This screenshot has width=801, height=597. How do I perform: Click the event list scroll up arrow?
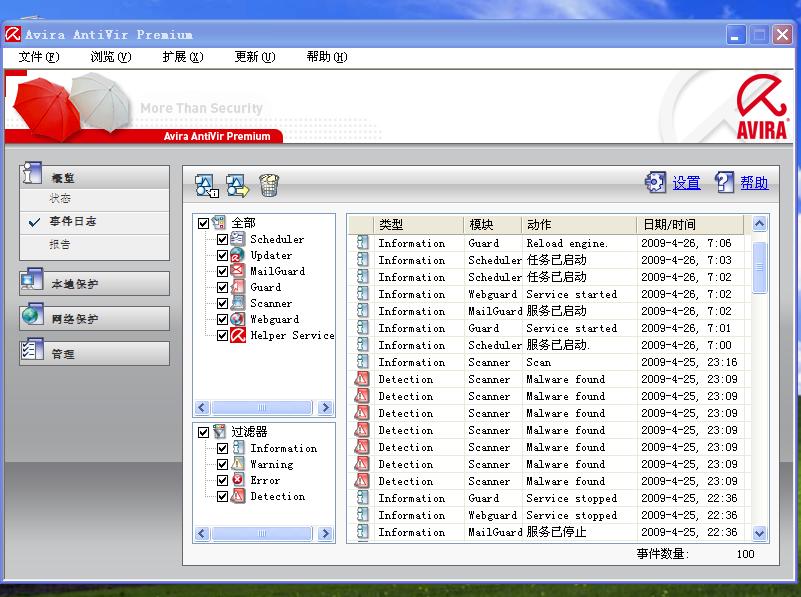pyautogui.click(x=760, y=224)
